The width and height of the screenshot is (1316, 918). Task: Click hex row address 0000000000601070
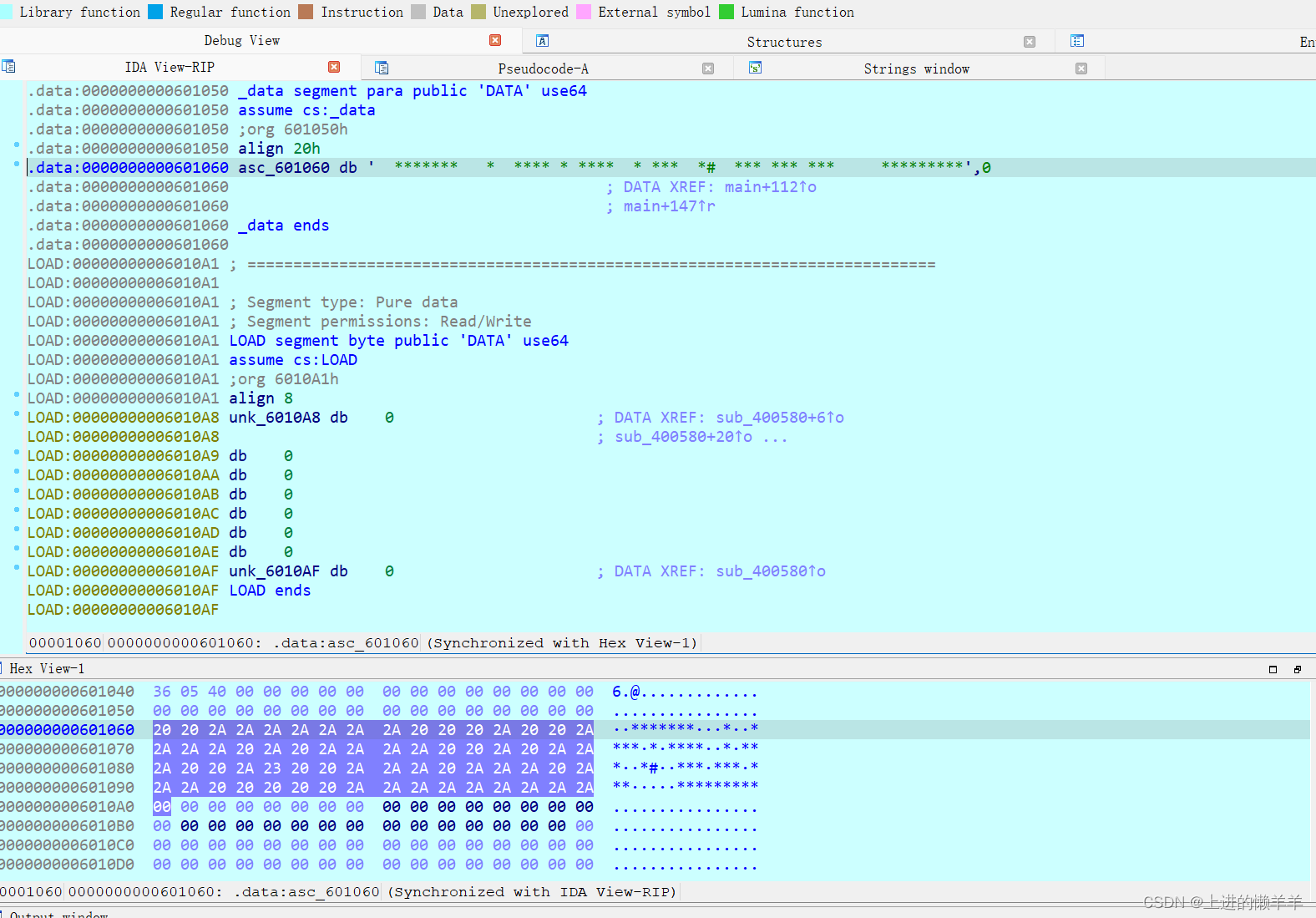click(x=67, y=749)
